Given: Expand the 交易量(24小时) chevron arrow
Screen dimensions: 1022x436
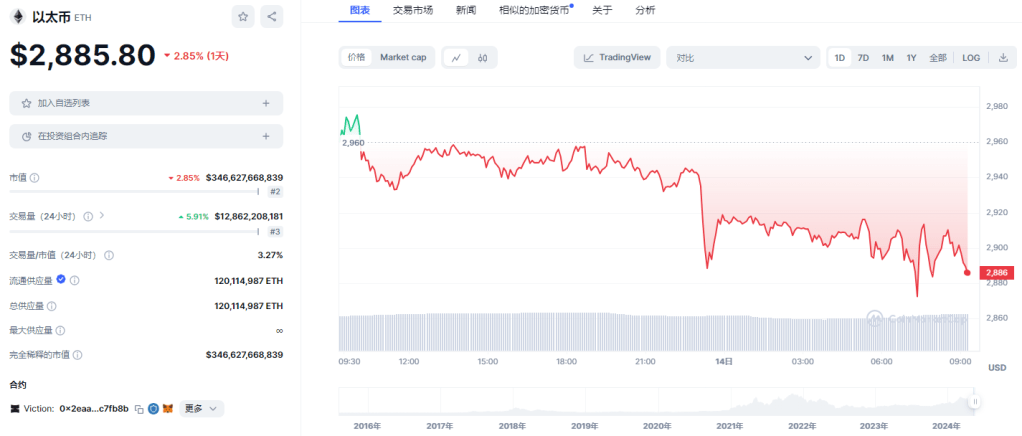Looking at the screenshot, I should 102,215.
